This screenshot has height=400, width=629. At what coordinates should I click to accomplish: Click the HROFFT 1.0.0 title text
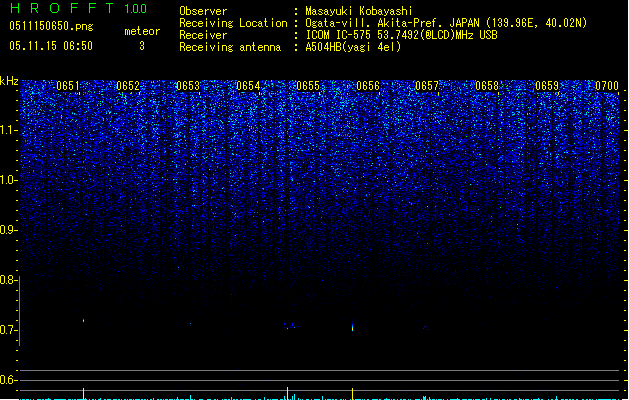point(78,8)
